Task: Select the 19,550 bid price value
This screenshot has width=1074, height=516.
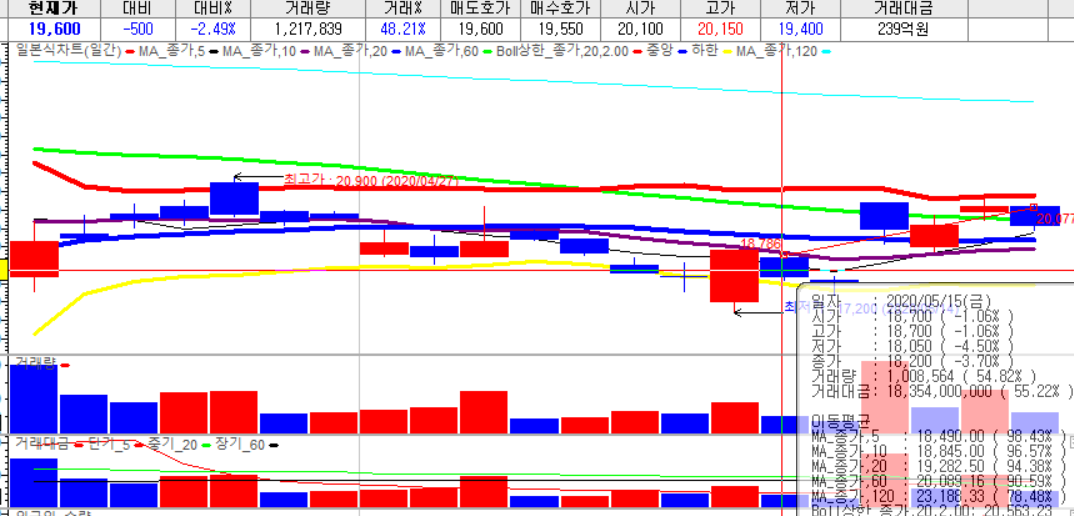Action: (x=561, y=29)
